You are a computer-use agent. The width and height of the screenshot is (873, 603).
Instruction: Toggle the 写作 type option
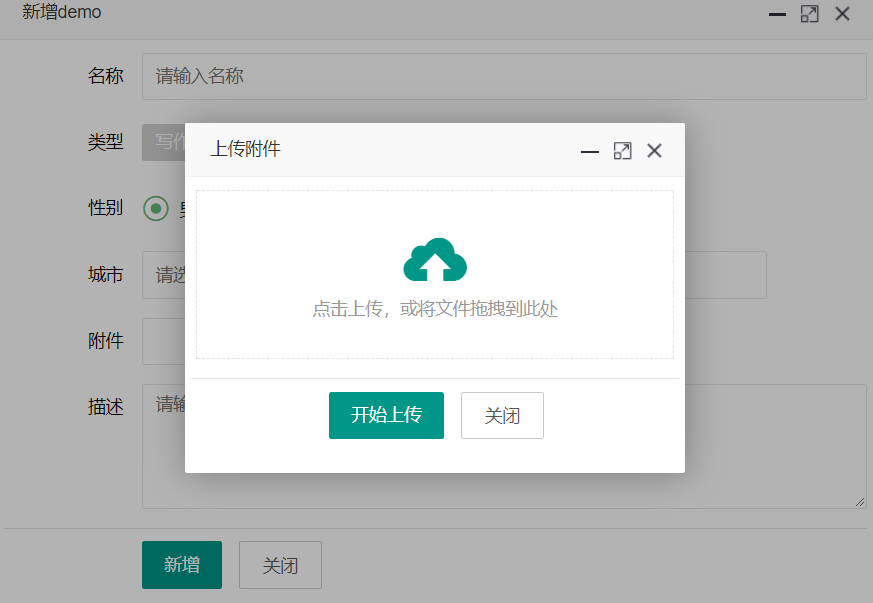click(x=164, y=142)
